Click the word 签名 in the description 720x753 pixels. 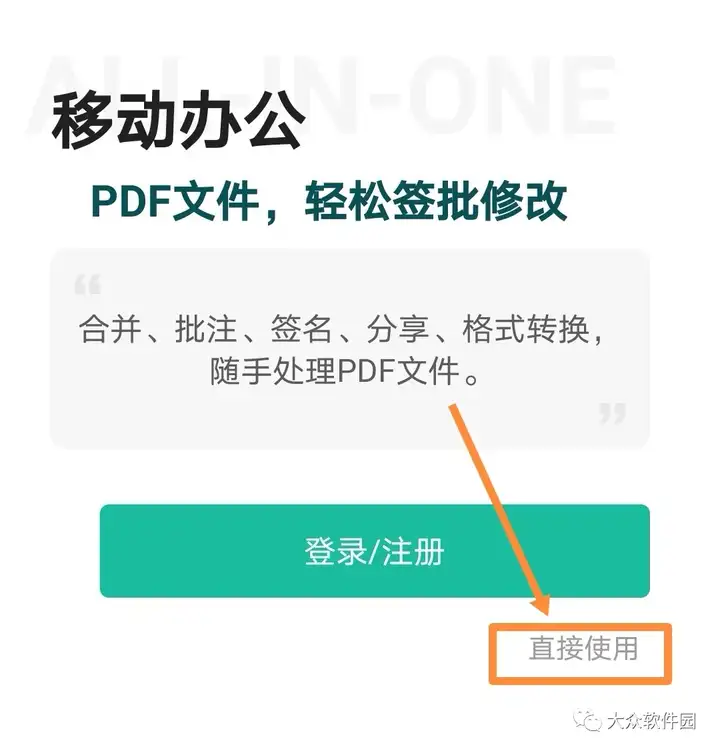click(302, 329)
